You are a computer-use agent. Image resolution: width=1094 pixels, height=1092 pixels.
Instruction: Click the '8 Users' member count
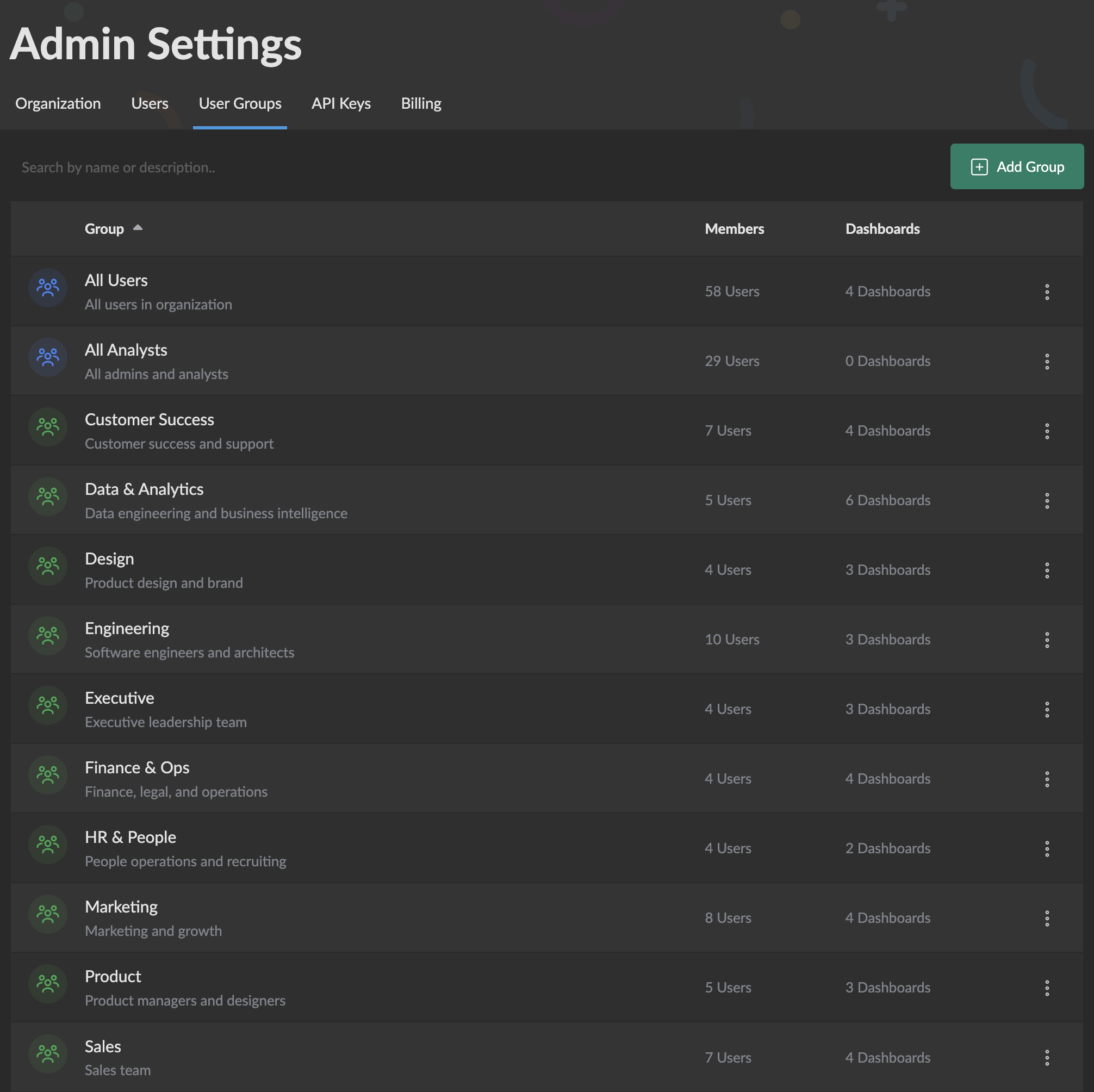(x=728, y=918)
